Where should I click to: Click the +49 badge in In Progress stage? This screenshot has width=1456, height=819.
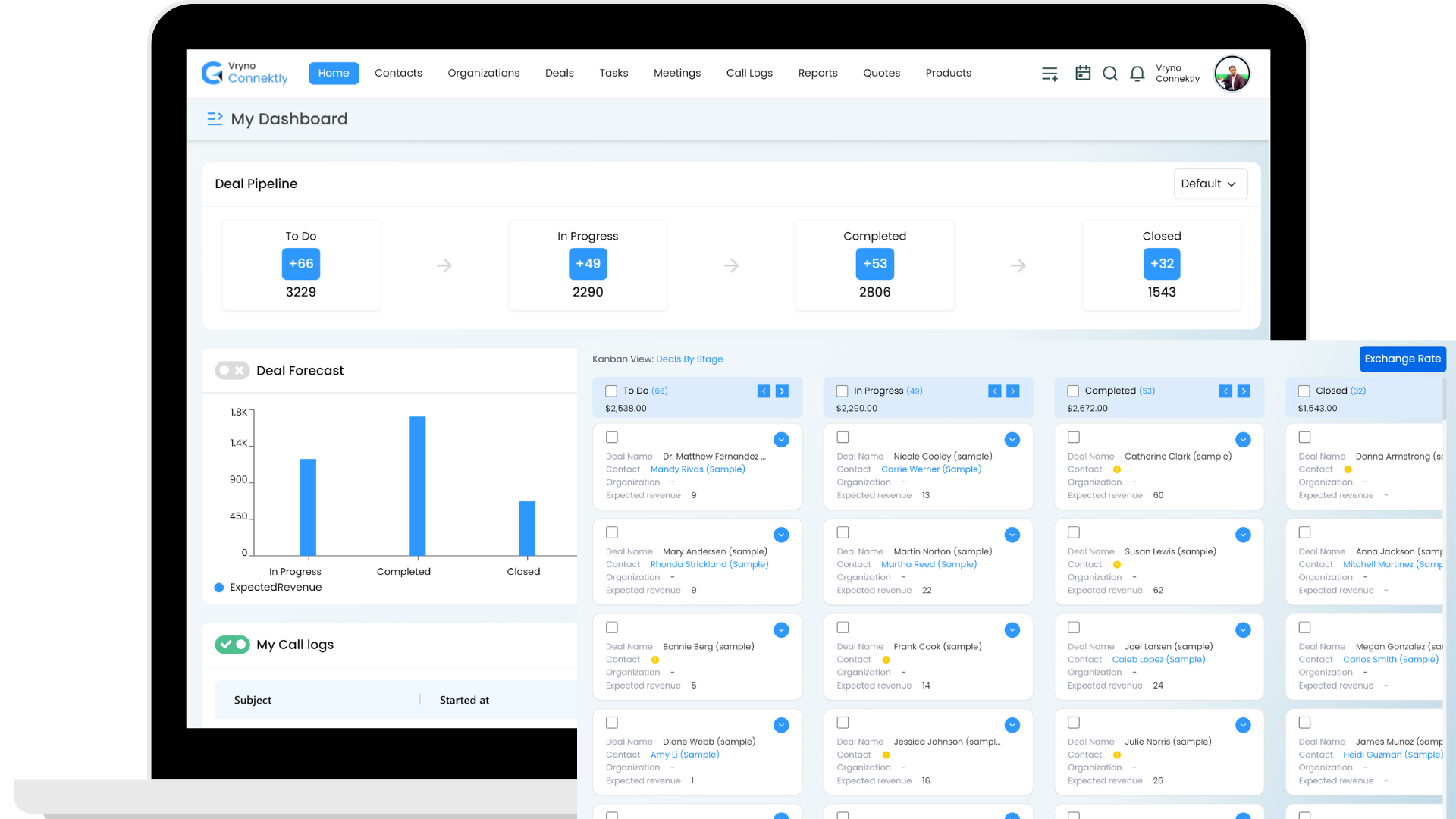tap(588, 264)
